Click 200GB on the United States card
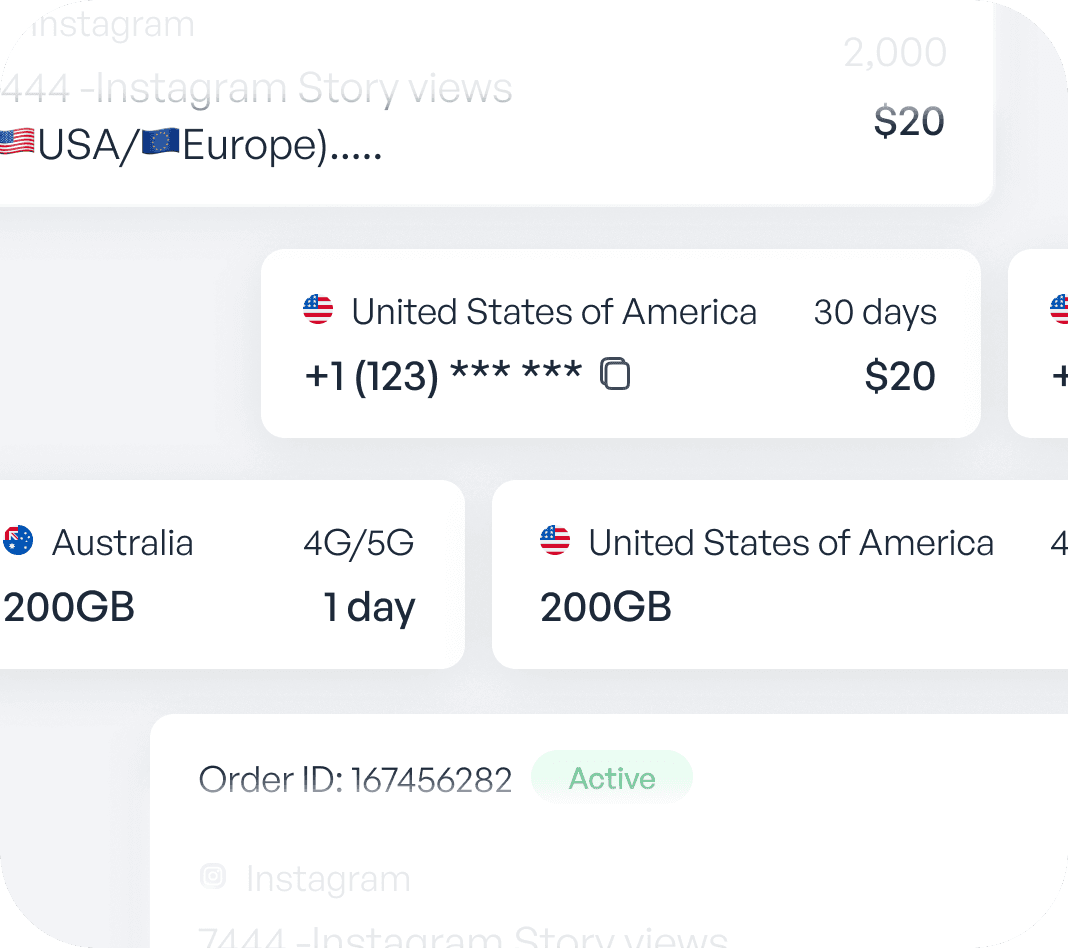This screenshot has height=948, width=1068. pos(606,608)
